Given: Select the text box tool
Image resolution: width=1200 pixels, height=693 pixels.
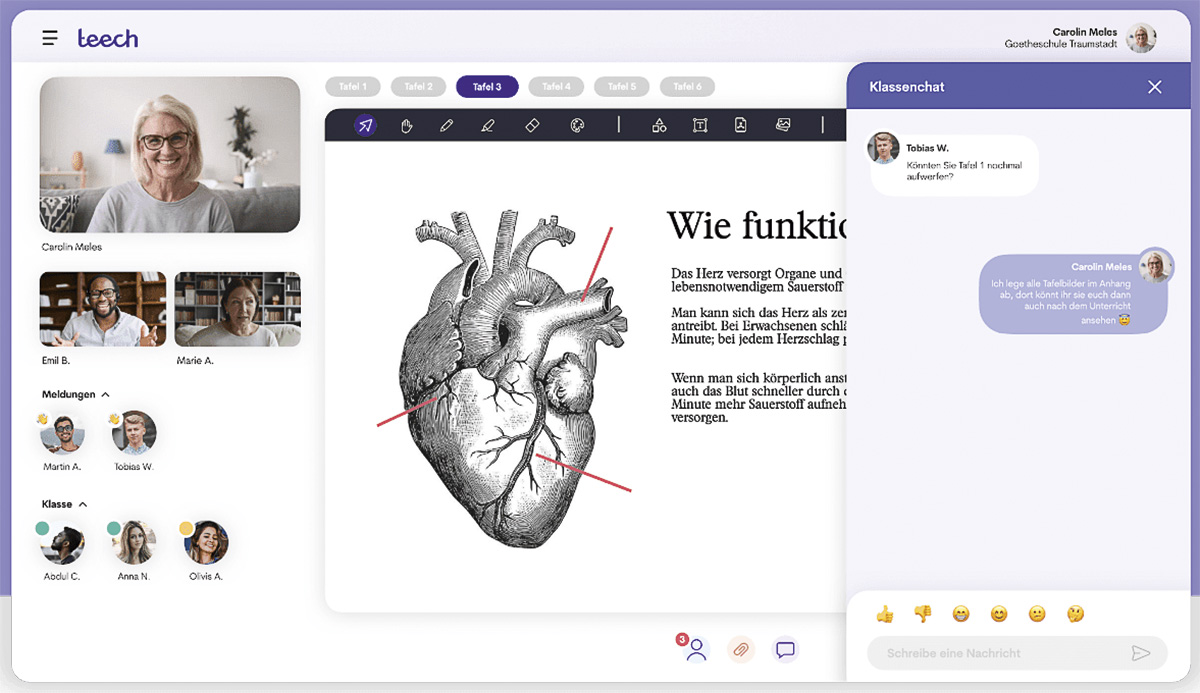Looking at the screenshot, I should pyautogui.click(x=700, y=125).
